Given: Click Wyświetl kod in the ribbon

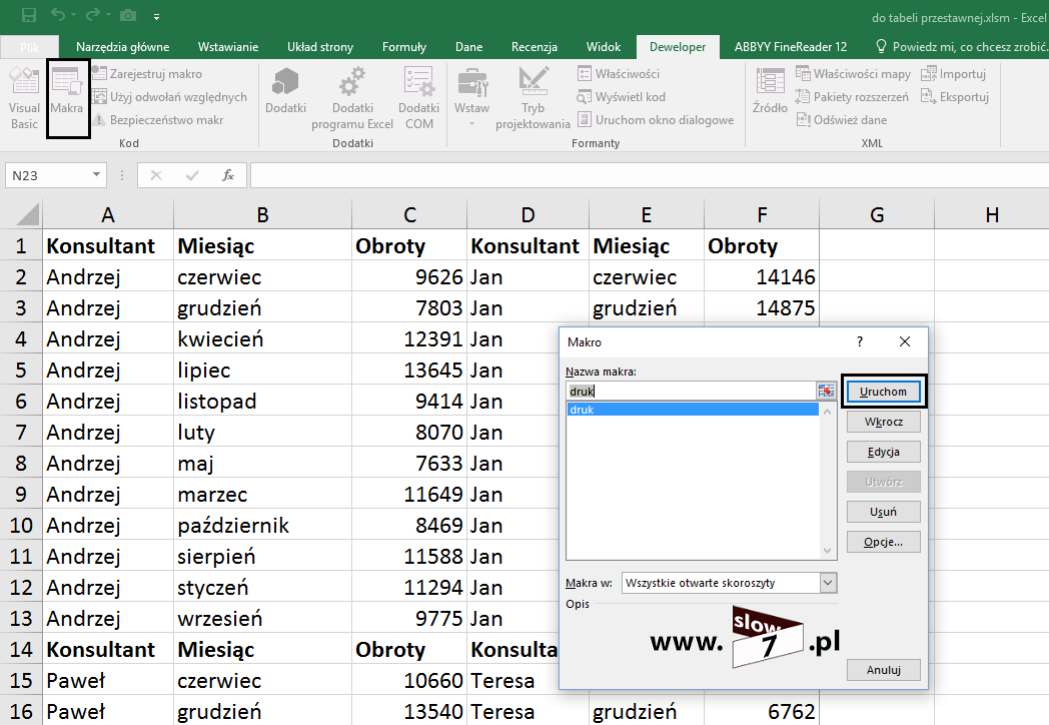Looking at the screenshot, I should coord(622,97).
